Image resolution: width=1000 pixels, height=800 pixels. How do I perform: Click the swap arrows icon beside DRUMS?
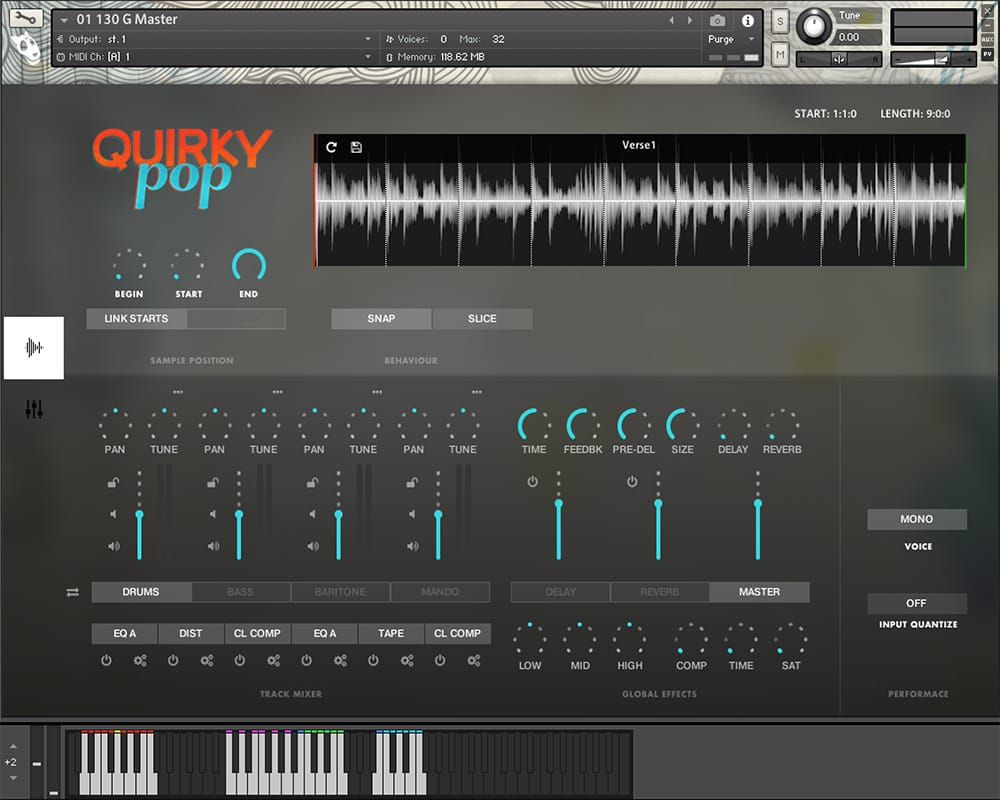coord(72,592)
